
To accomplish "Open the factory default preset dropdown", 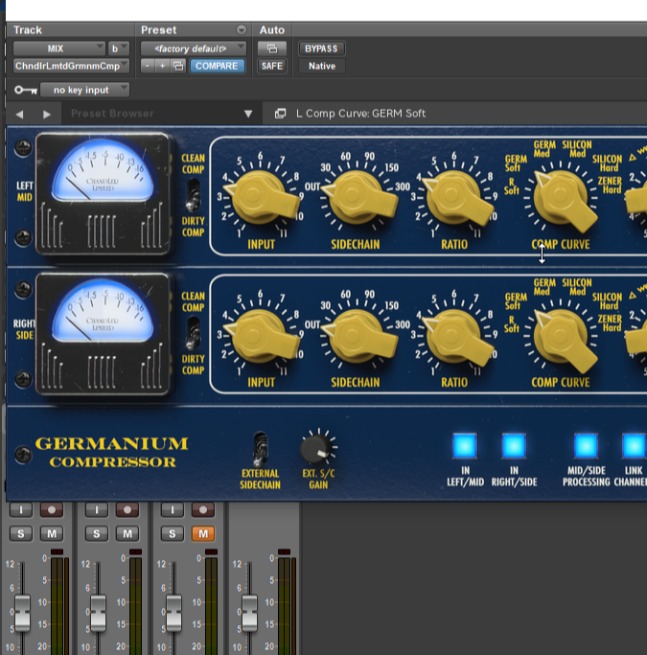I will tap(193, 48).
